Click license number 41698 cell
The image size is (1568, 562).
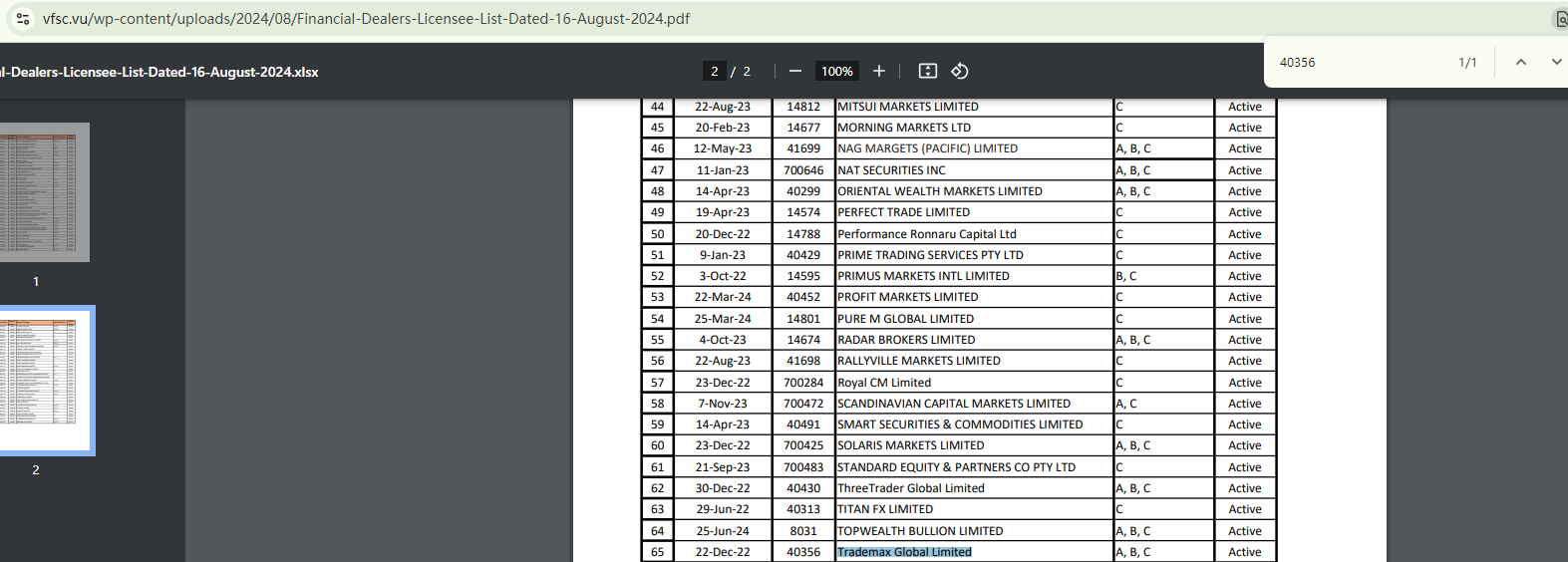click(x=803, y=361)
